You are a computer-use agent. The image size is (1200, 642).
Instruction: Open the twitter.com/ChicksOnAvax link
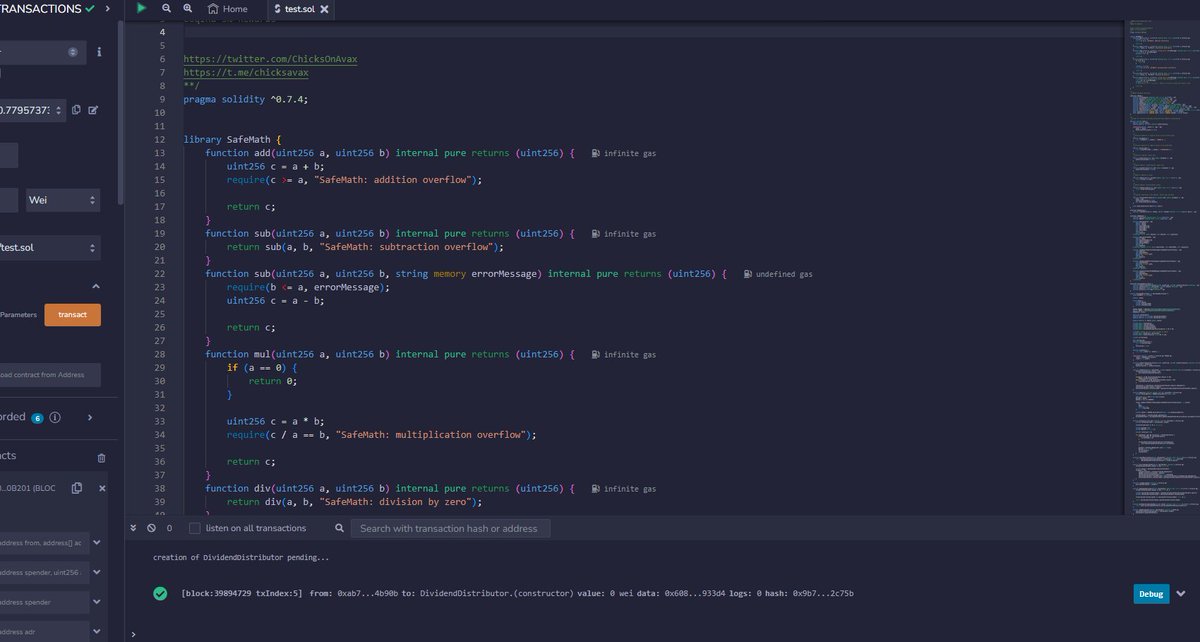(270, 59)
